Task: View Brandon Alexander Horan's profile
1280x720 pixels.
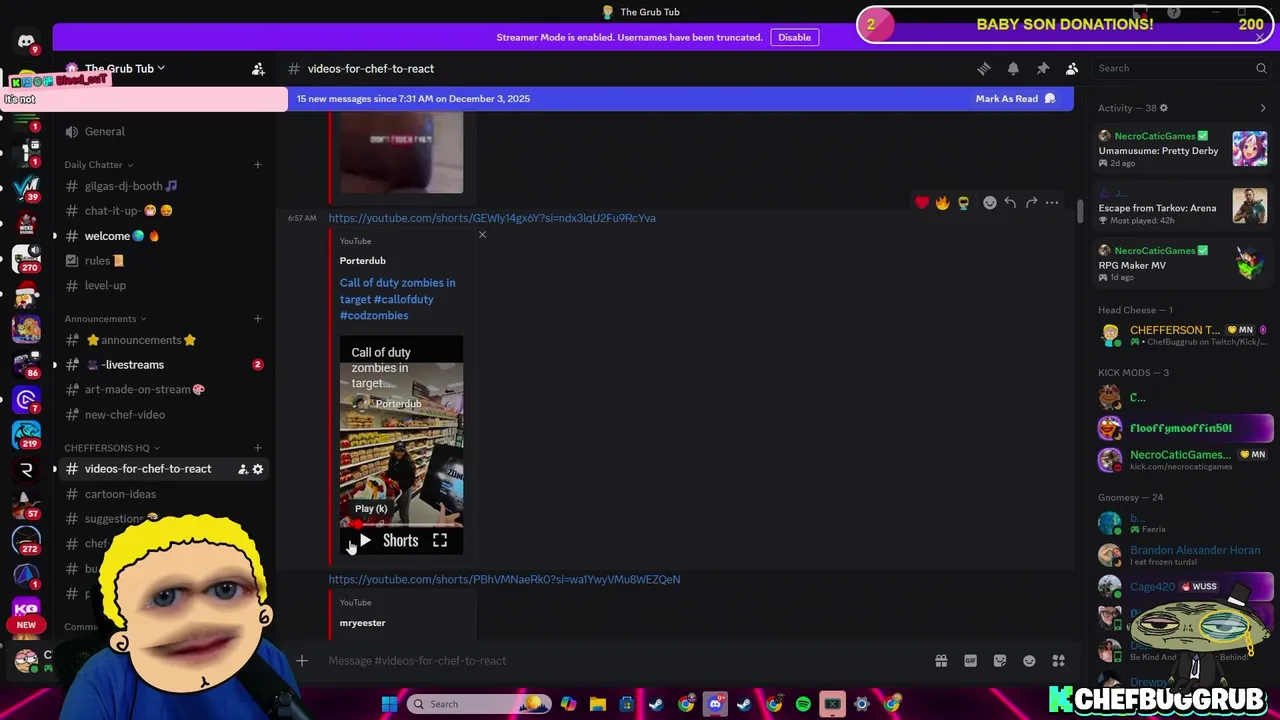Action: [1183, 555]
